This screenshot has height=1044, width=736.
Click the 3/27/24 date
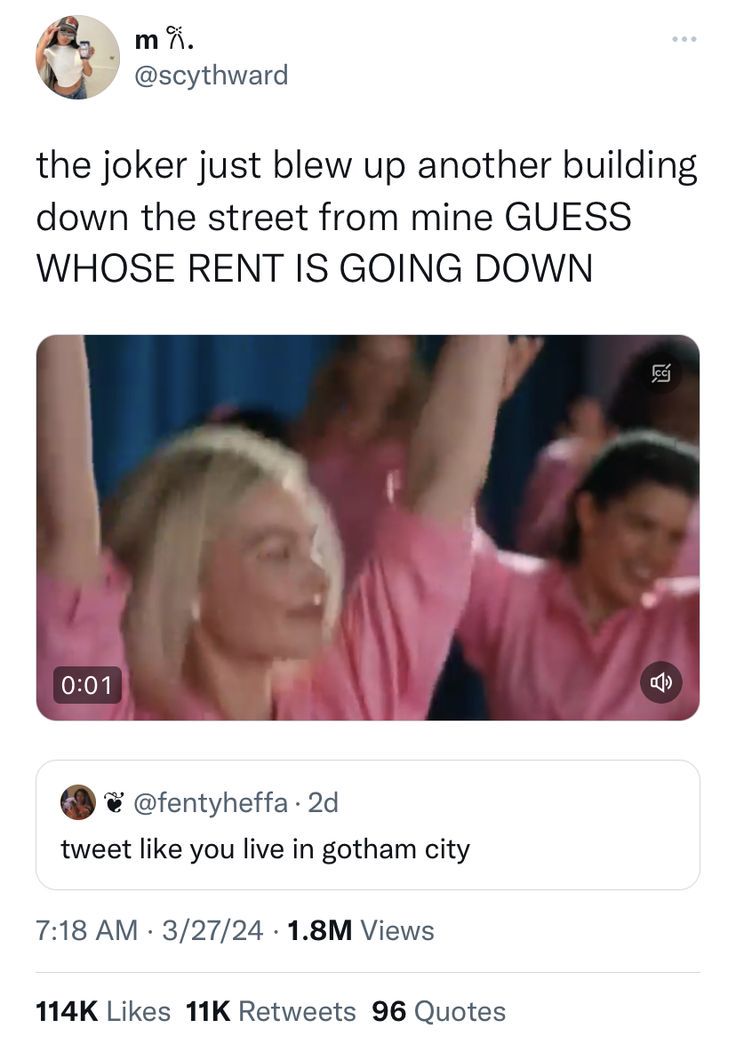(212, 930)
